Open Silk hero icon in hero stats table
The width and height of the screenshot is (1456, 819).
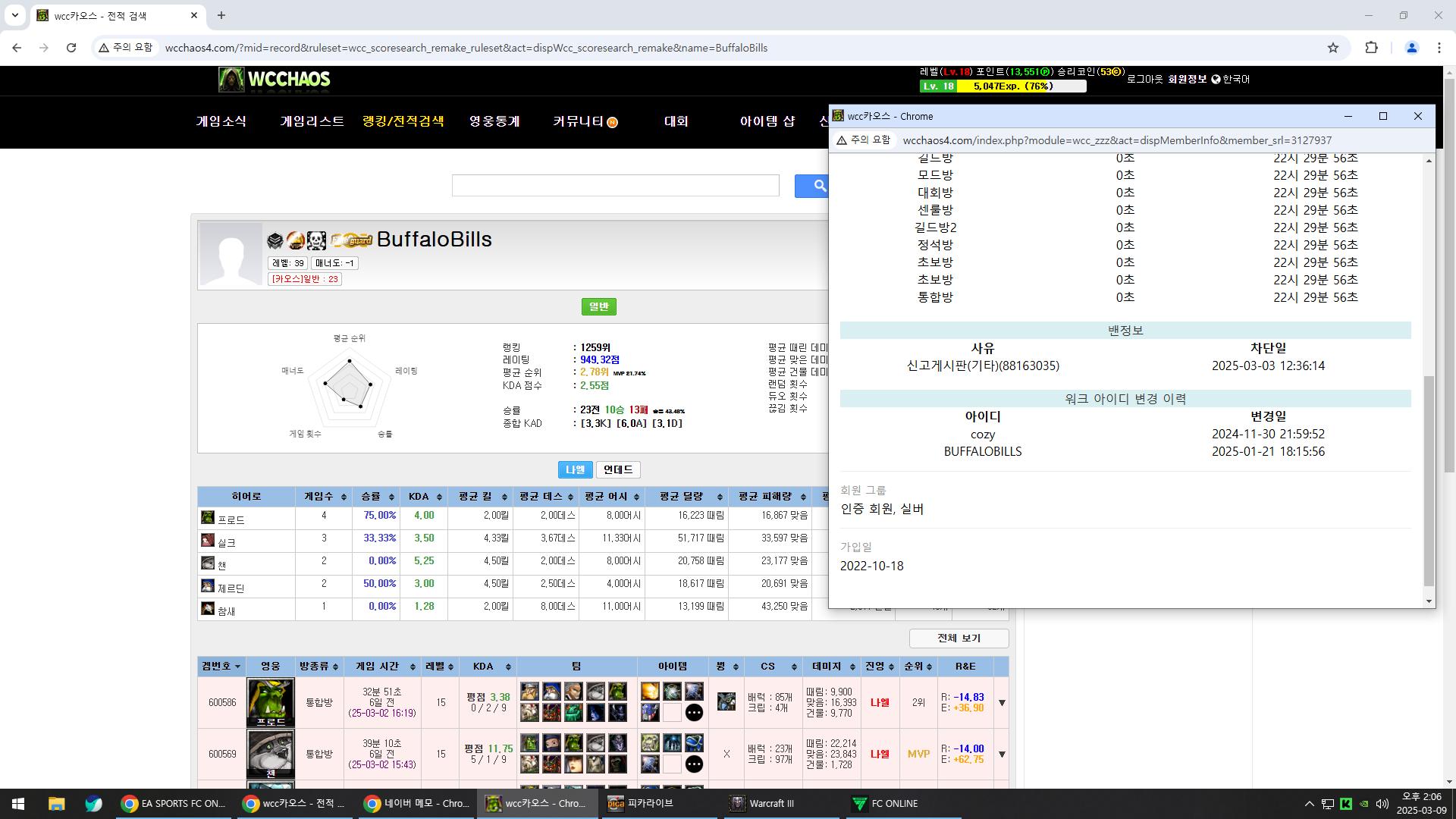(x=207, y=541)
